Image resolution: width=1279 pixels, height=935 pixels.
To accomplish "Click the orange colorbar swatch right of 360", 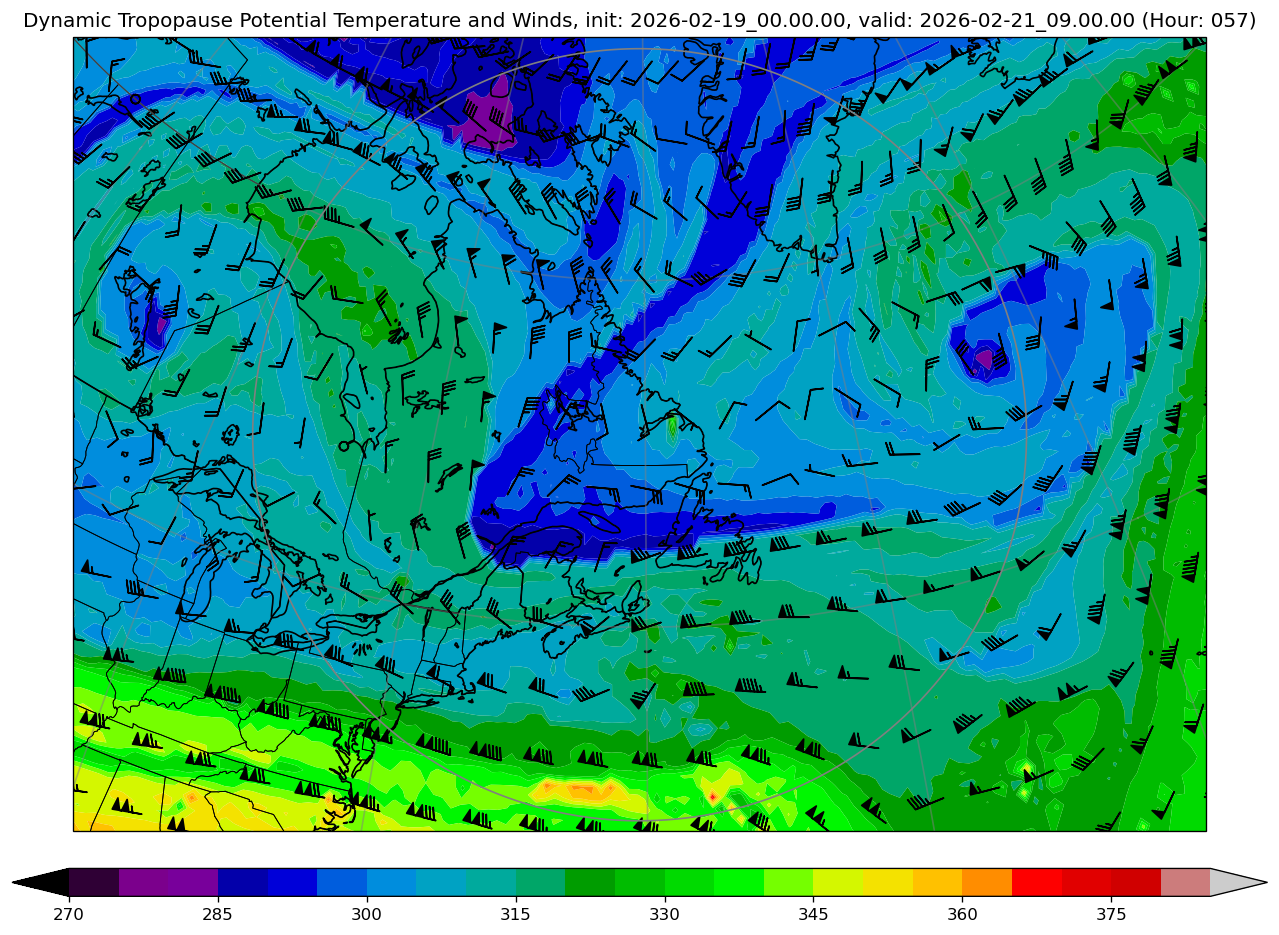I will click(x=986, y=882).
